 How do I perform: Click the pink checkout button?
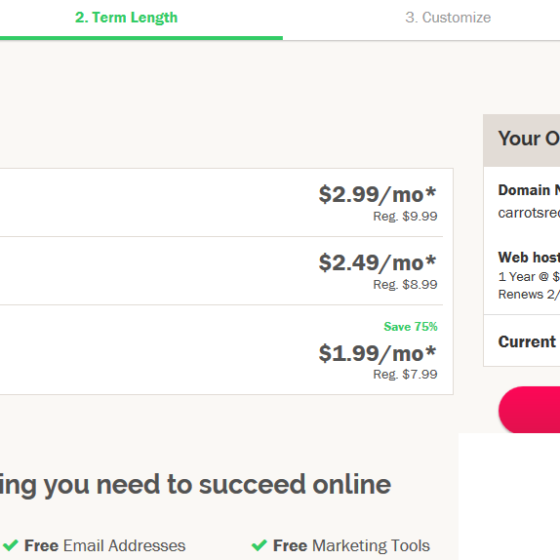coord(529,410)
